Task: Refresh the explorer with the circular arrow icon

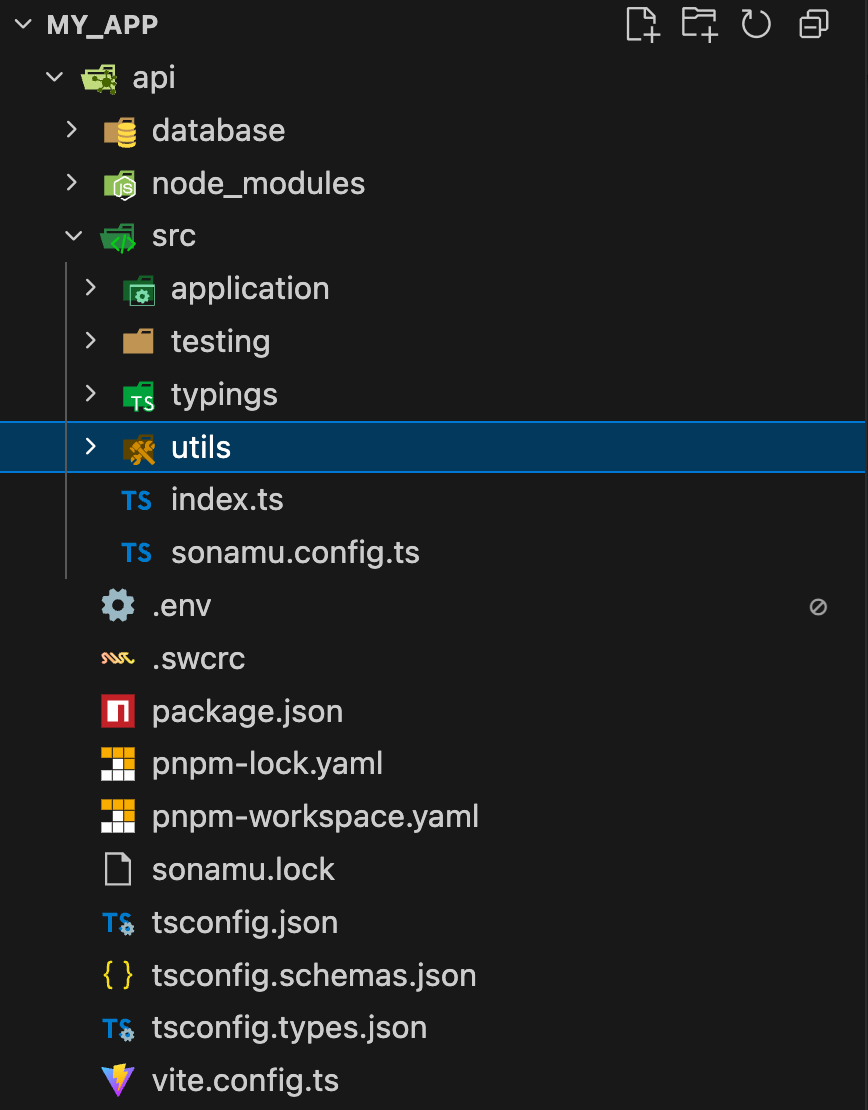Action: (756, 25)
